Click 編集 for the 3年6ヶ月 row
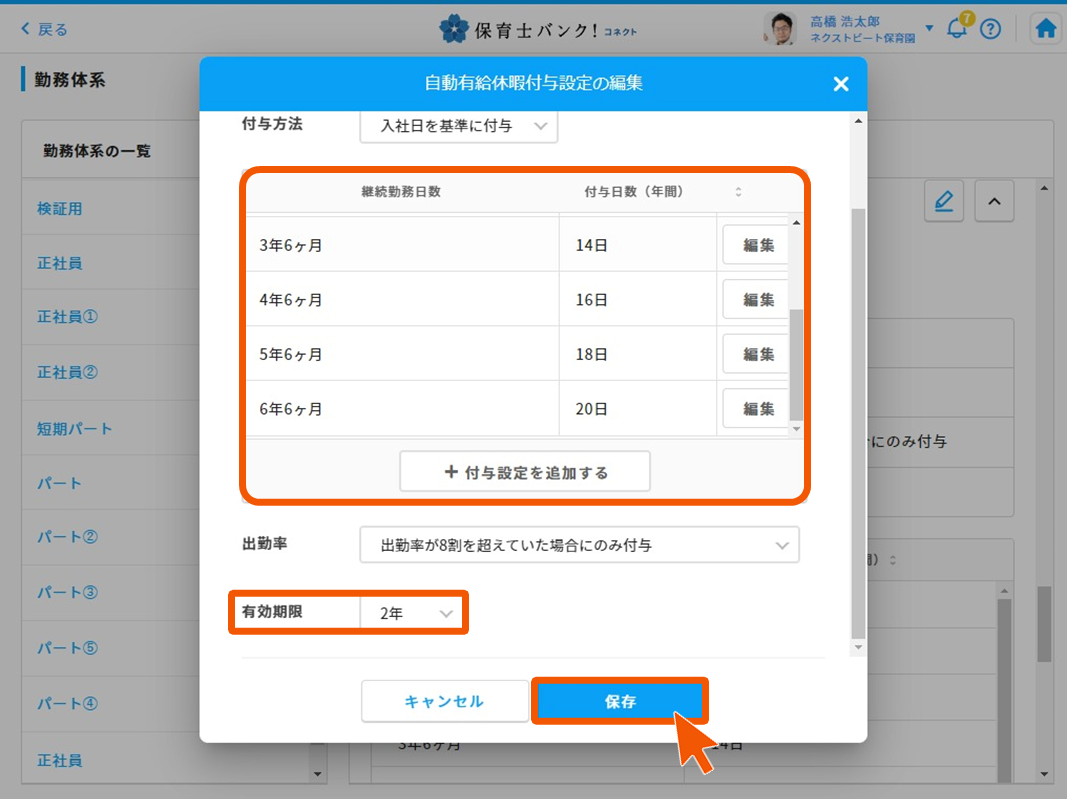This screenshot has height=800, width=1067. click(756, 243)
